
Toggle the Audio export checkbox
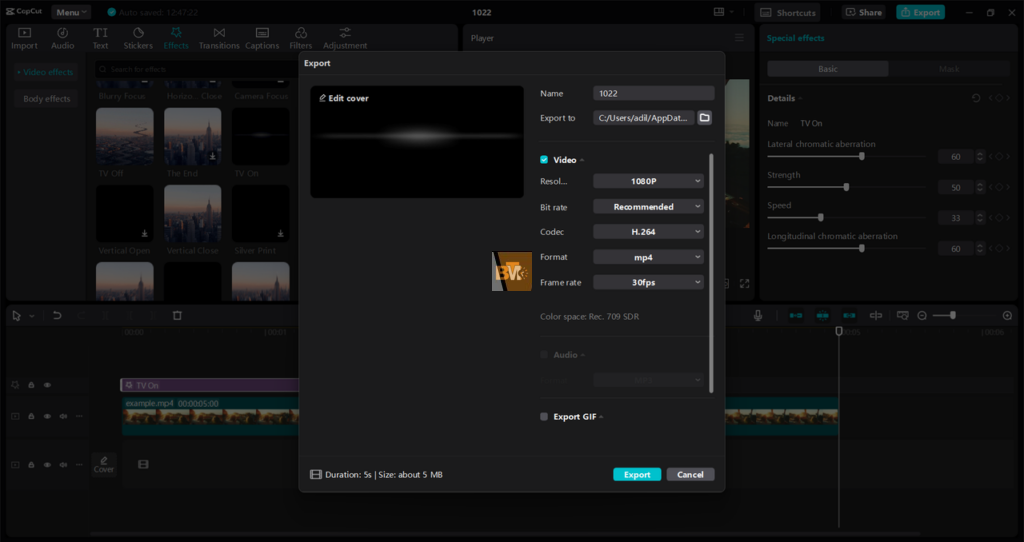coord(544,355)
